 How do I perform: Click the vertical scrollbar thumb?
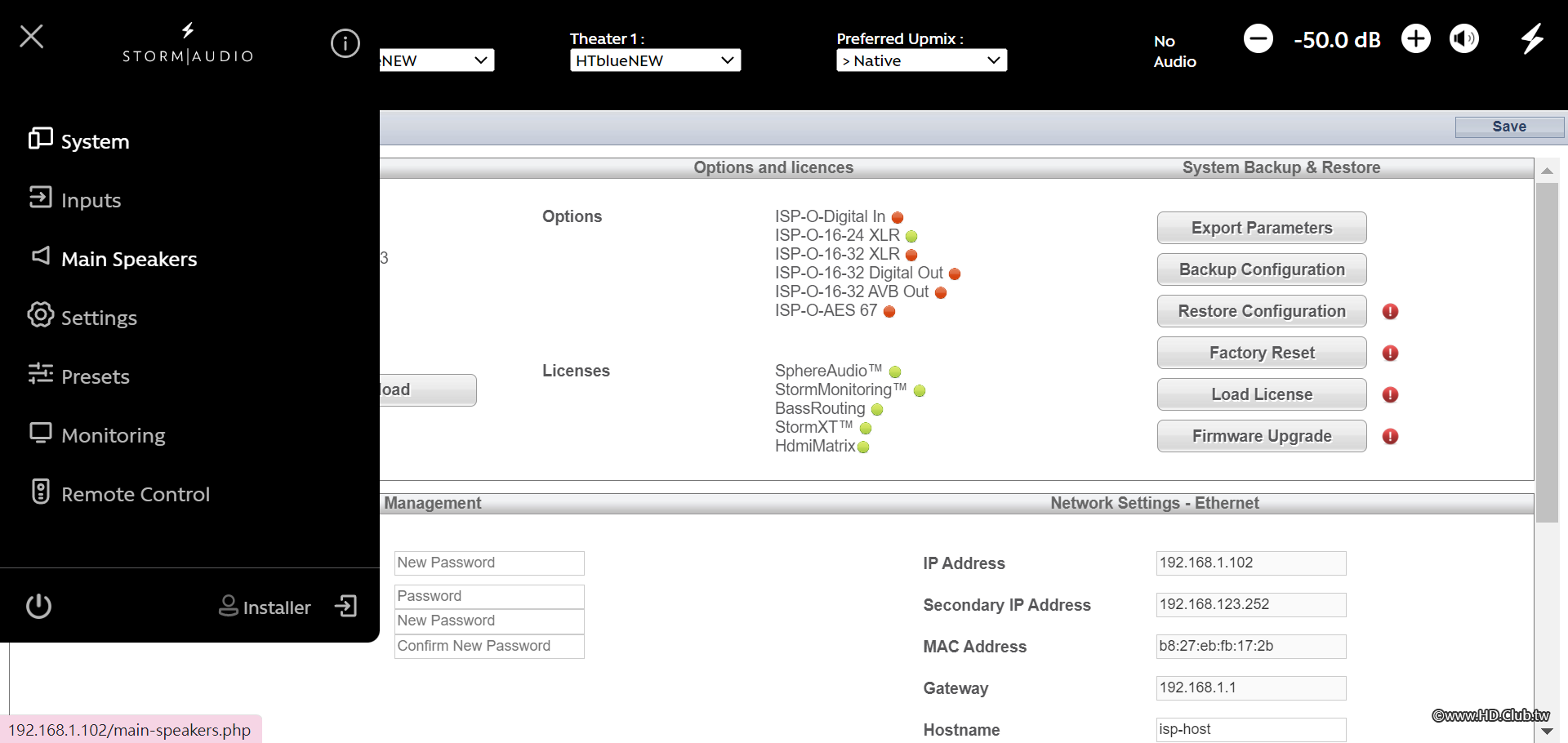coord(1547,353)
